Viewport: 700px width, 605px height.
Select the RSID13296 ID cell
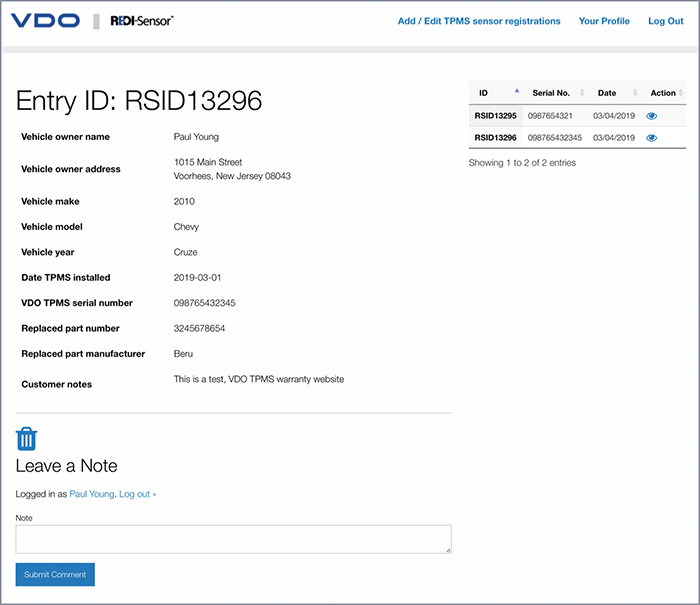pyautogui.click(x=495, y=138)
